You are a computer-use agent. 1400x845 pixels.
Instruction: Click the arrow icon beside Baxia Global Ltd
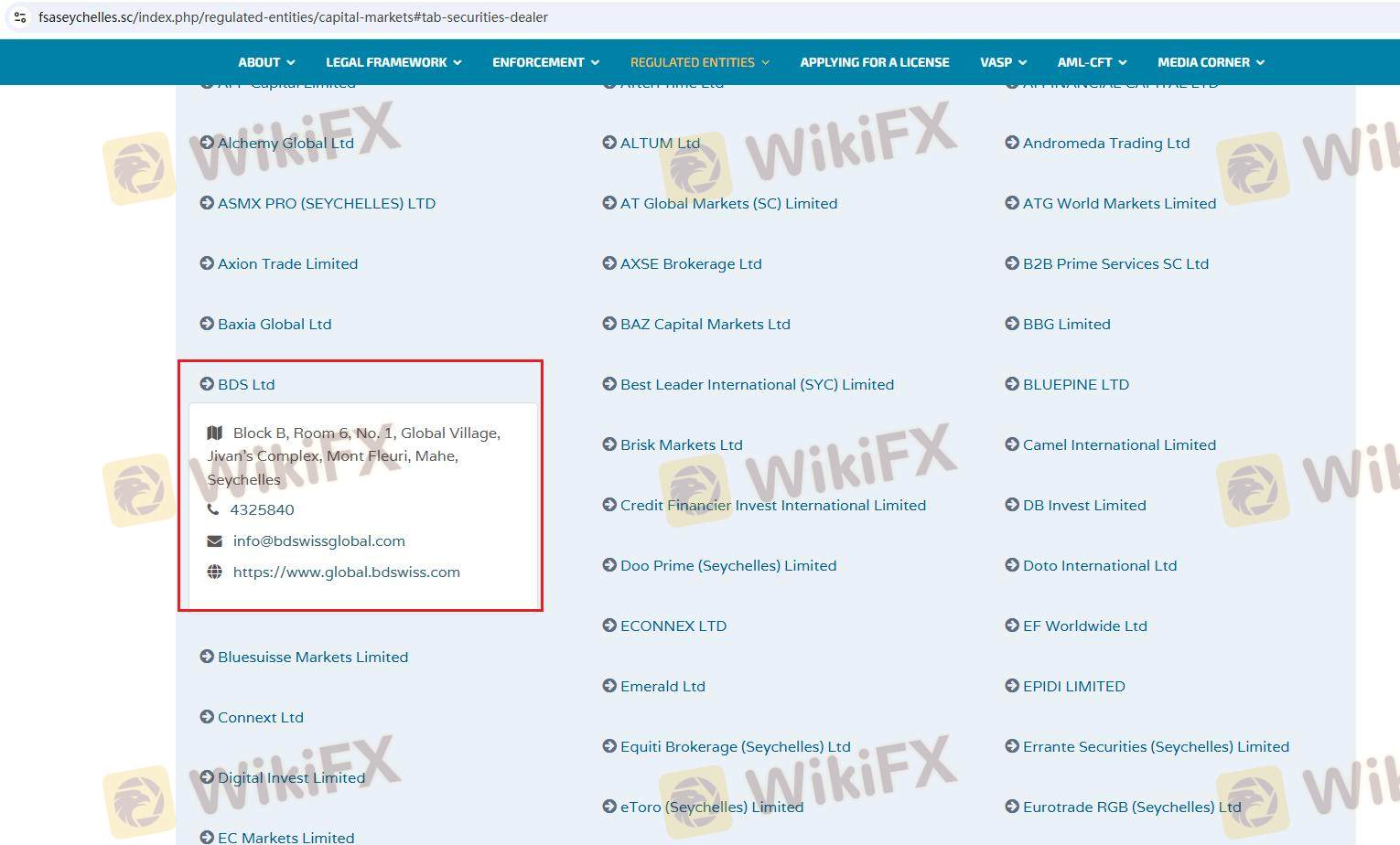pos(207,324)
